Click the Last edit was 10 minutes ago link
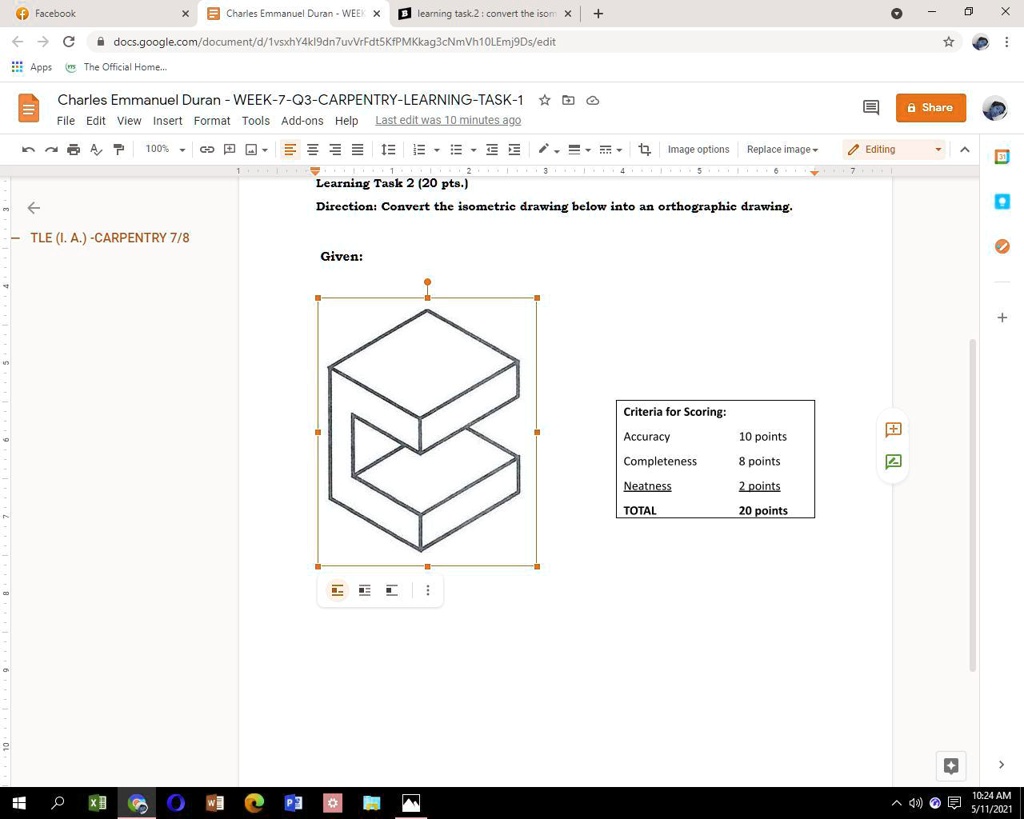 point(447,120)
